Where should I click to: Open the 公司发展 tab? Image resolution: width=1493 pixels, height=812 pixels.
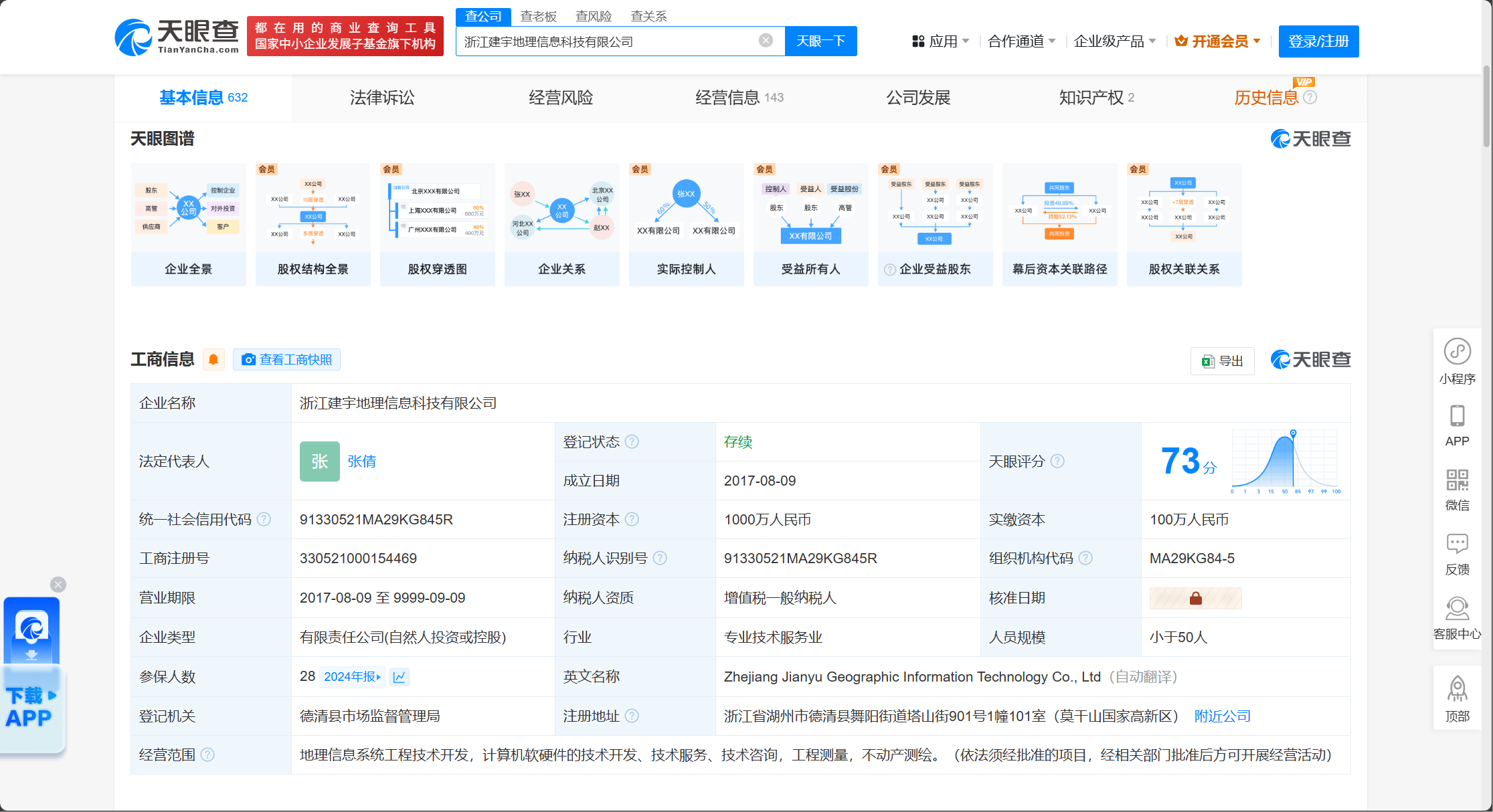coord(918,98)
